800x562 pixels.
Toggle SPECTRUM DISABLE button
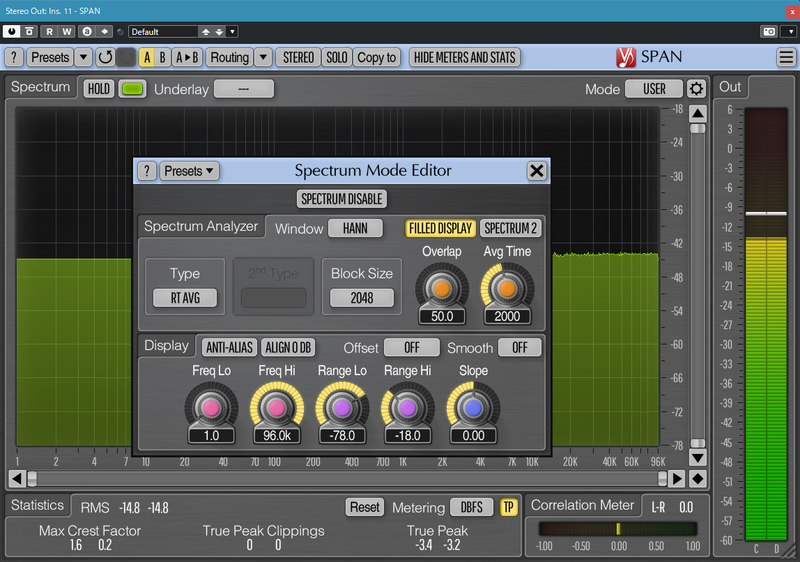coord(342,199)
